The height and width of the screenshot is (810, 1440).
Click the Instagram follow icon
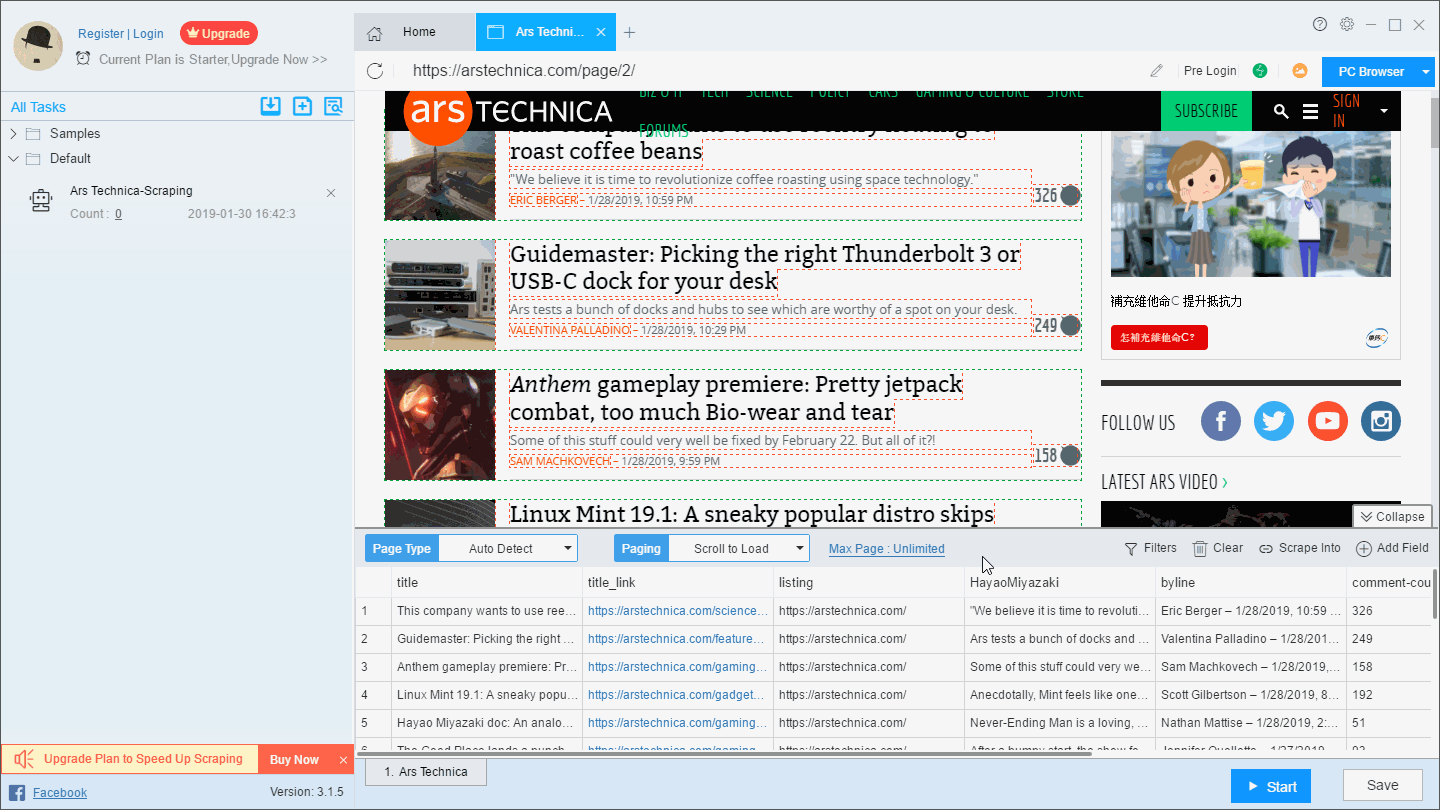click(1381, 421)
